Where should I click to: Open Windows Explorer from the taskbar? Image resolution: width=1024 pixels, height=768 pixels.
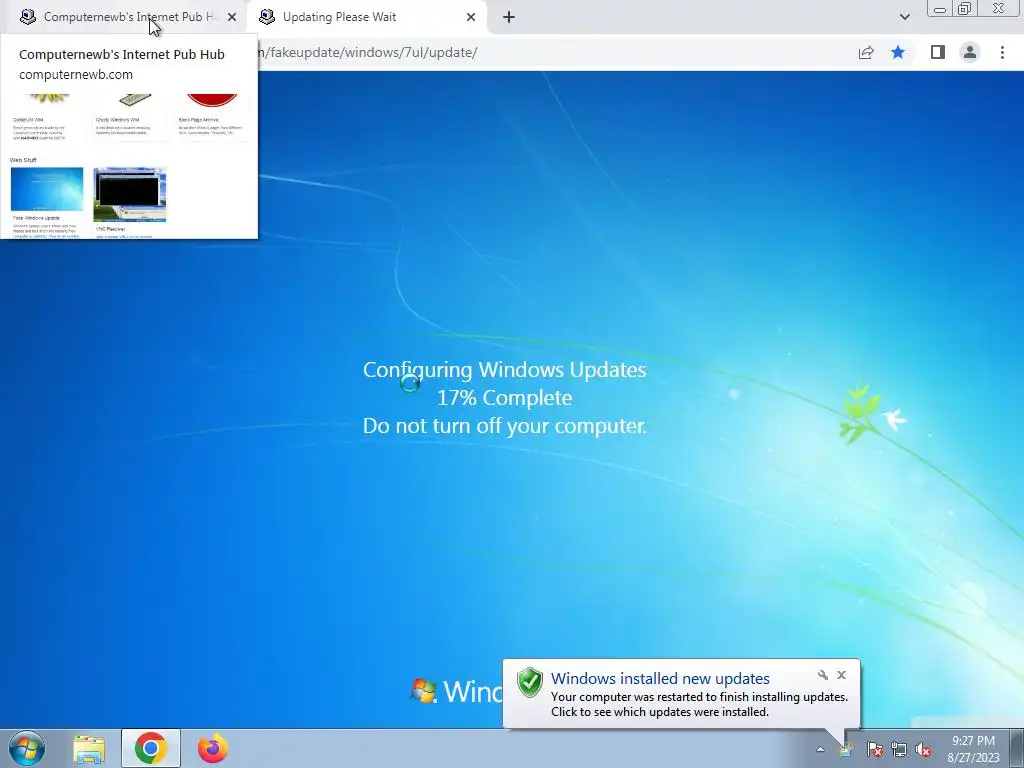tap(89, 749)
